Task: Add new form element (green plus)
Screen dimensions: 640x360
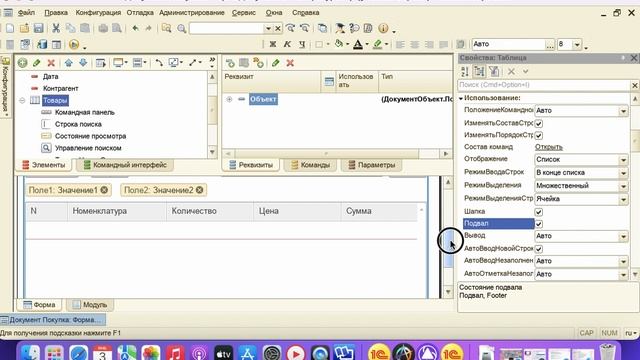Action: pyautogui.click(x=22, y=63)
